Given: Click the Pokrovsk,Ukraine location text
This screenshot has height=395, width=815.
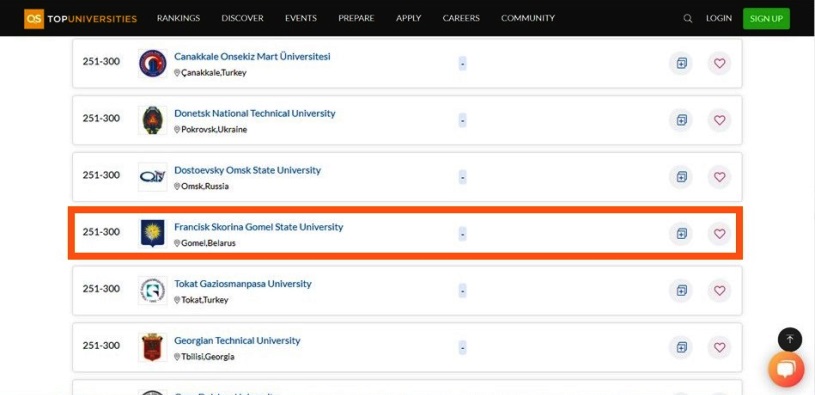Looking at the screenshot, I should tap(214, 129).
